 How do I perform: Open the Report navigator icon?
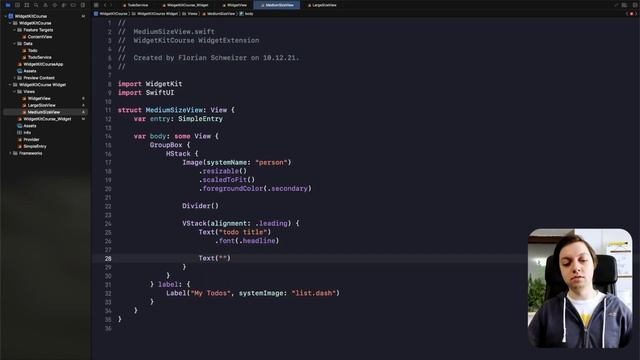(83, 5)
